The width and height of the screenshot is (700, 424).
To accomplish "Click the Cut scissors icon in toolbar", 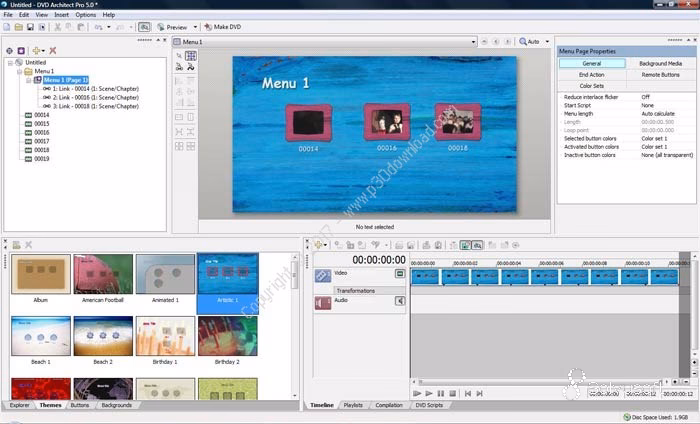I will tap(58, 27).
